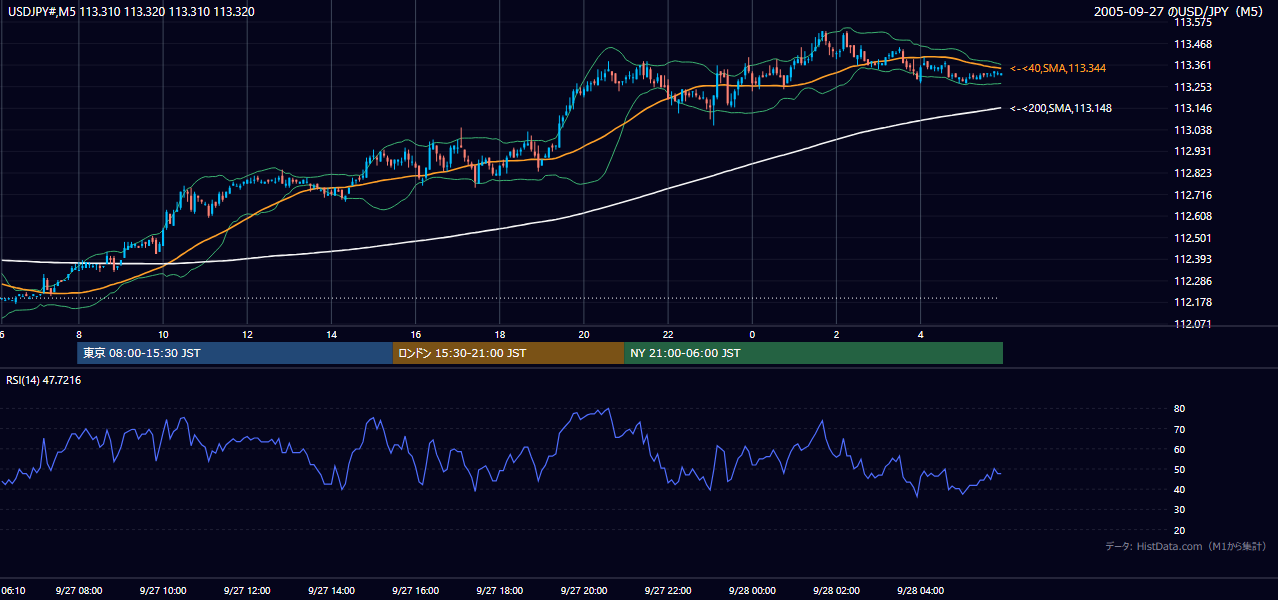The width and height of the screenshot is (1278, 600).
Task: Select the NY 21:00-06:00 JST session bar
Action: tap(813, 353)
